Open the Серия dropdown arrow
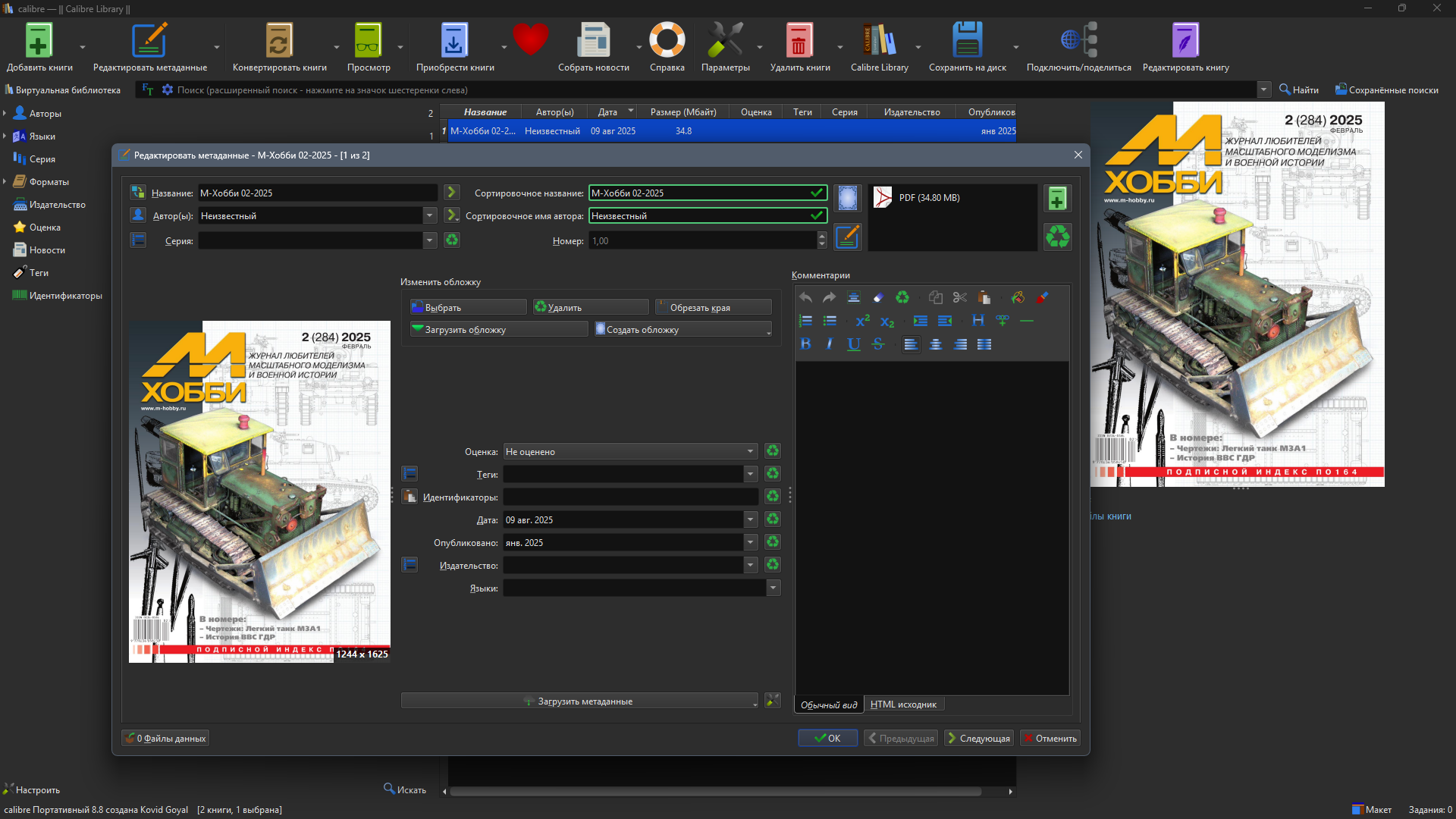Screen dimensions: 1456x819 pos(430,240)
